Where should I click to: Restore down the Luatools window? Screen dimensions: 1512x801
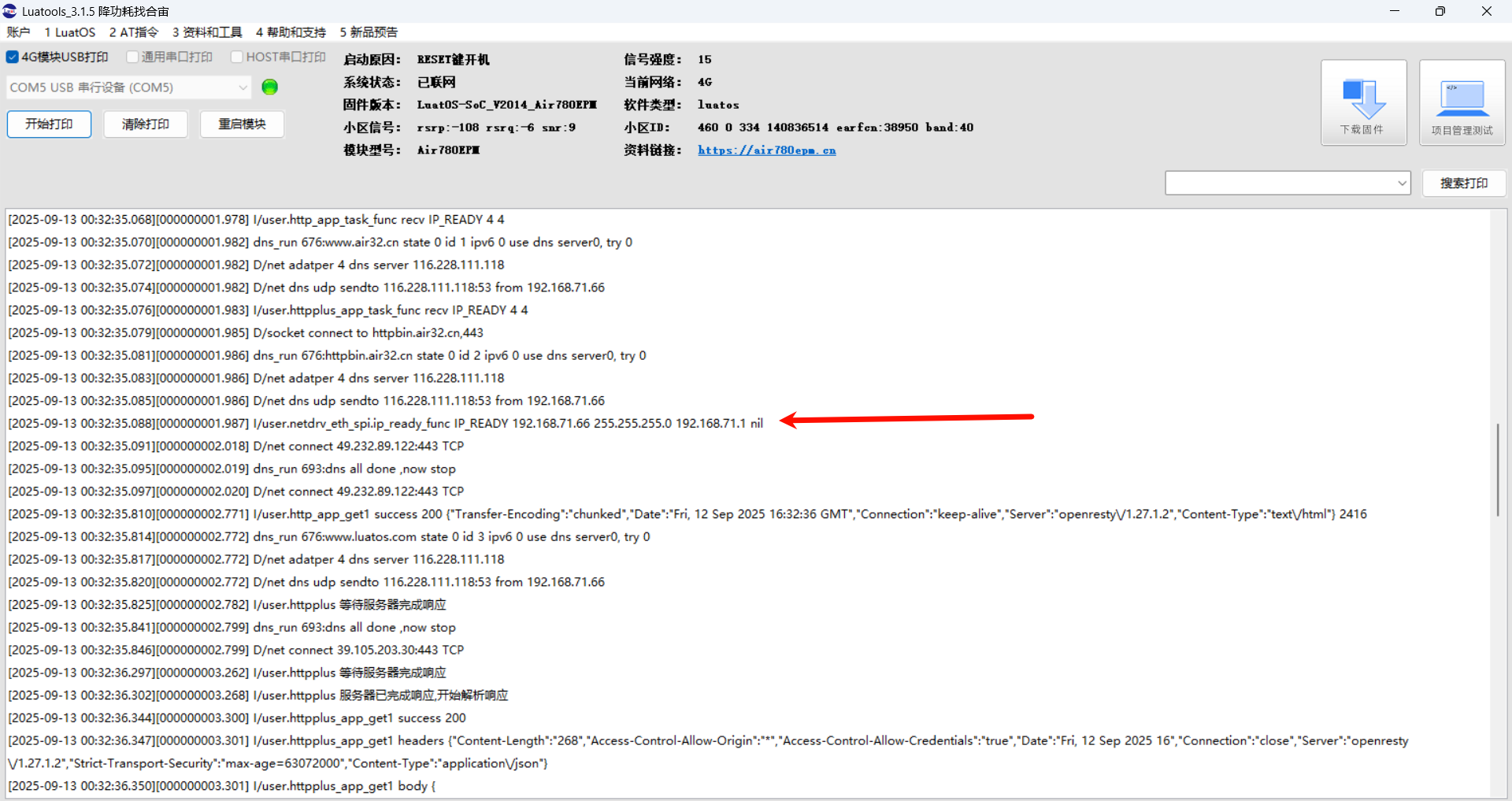[x=1440, y=11]
